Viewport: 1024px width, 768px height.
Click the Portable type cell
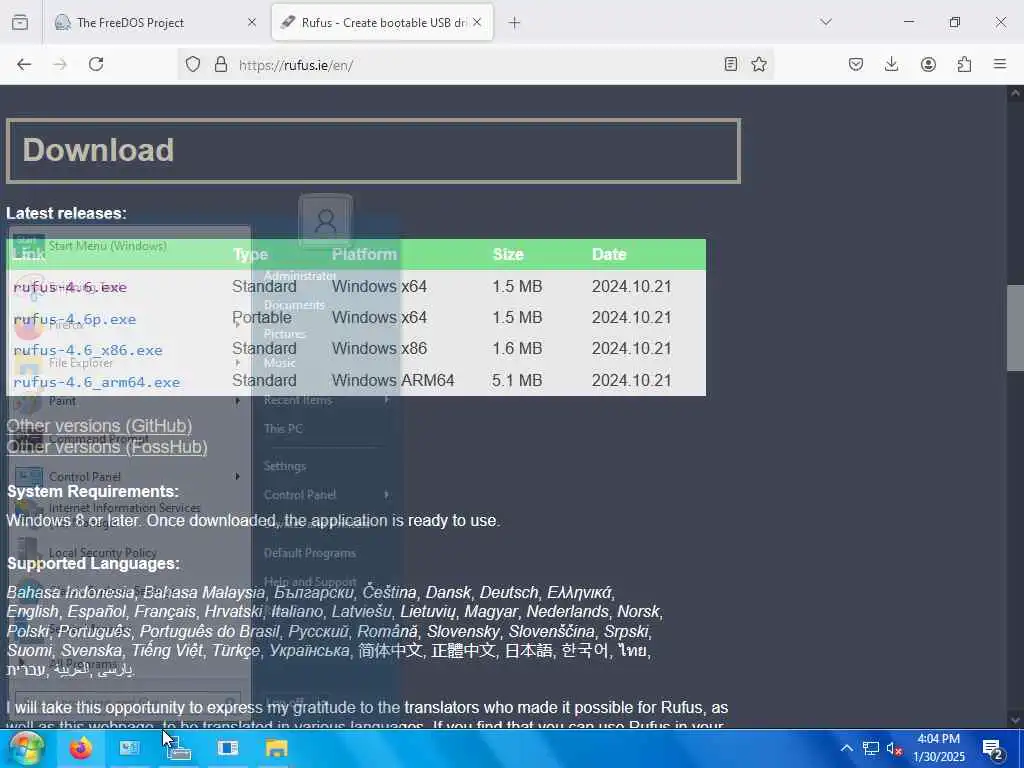click(x=262, y=317)
